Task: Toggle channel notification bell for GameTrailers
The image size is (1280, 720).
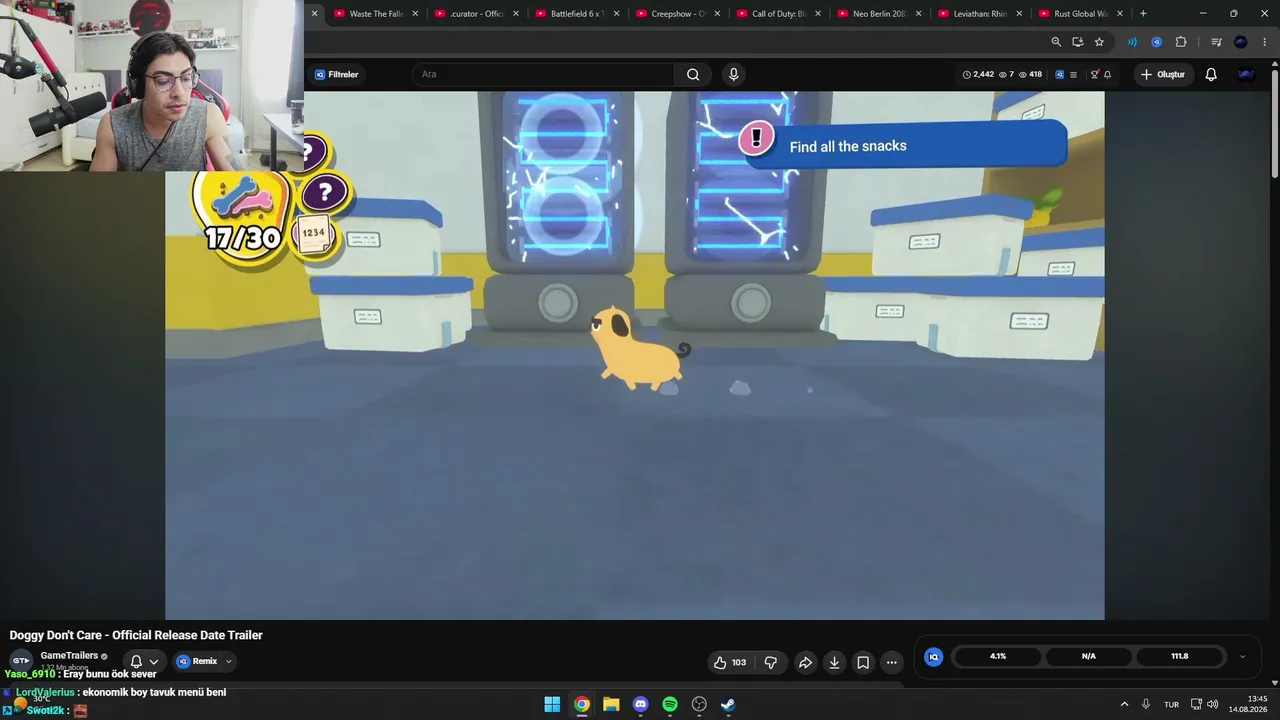Action: click(x=137, y=661)
